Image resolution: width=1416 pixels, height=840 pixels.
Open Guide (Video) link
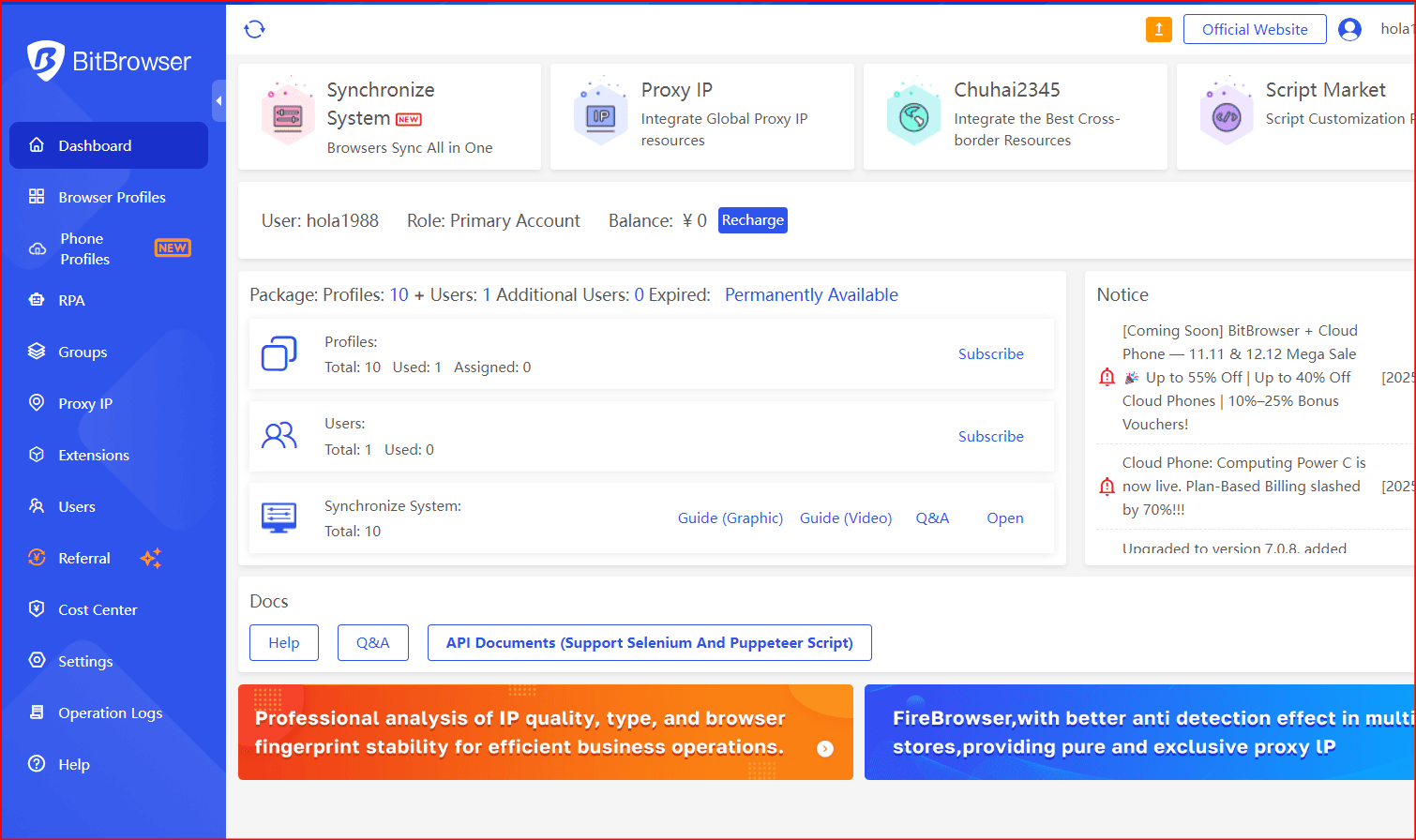point(845,517)
